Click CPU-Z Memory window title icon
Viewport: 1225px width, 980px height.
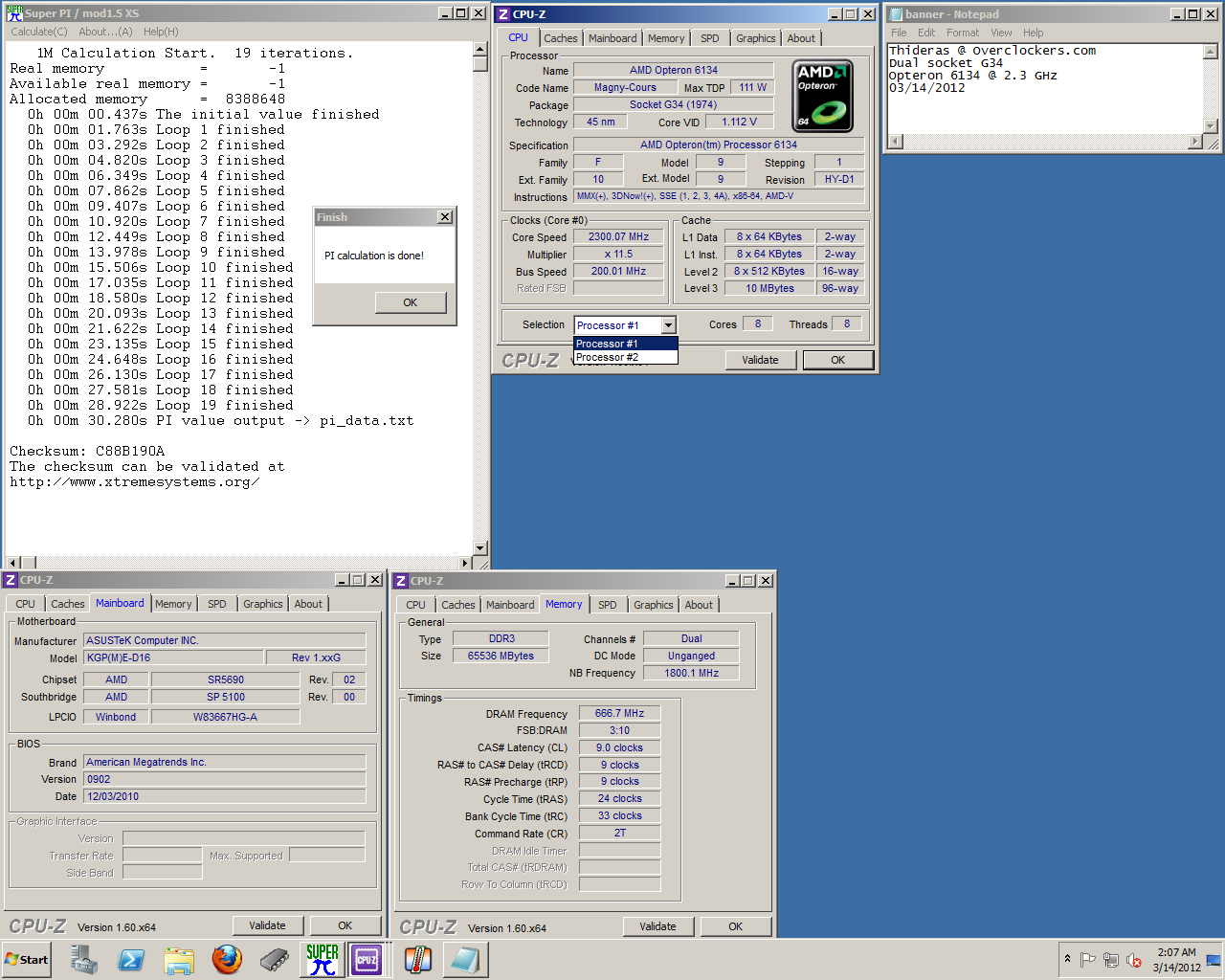pyautogui.click(x=401, y=581)
